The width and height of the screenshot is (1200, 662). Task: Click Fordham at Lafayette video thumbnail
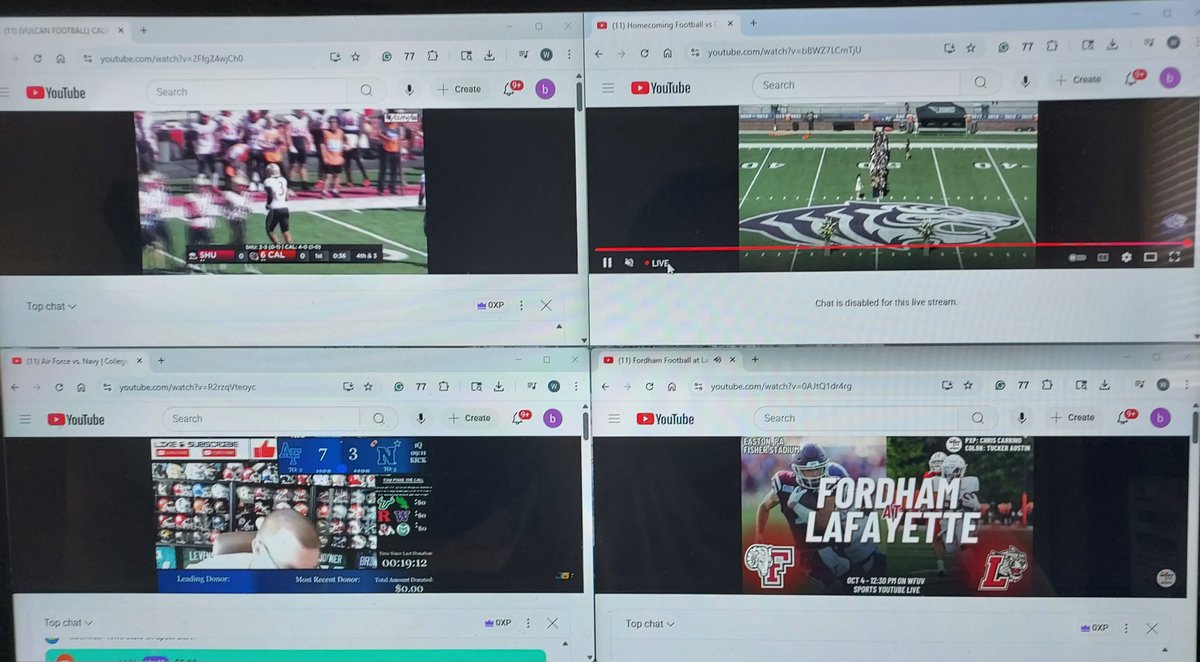[x=886, y=516]
